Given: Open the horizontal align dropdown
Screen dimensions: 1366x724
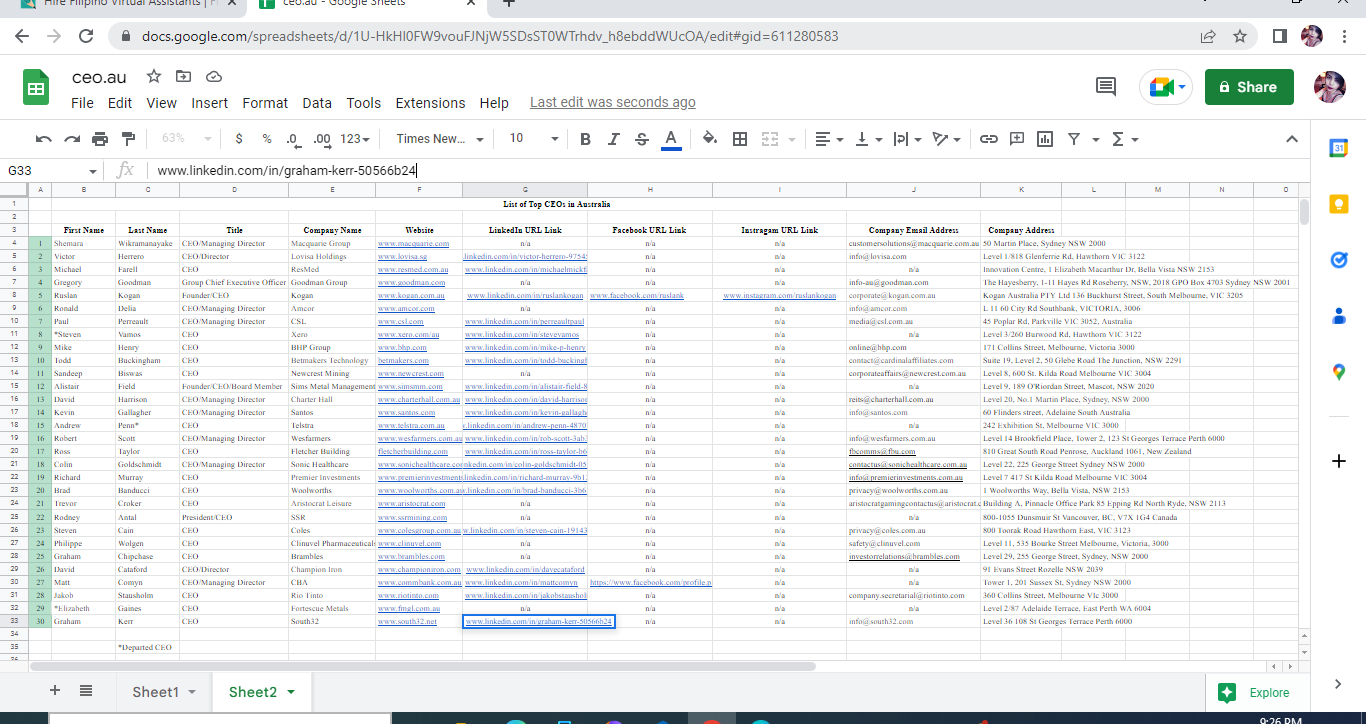Looking at the screenshot, I should pyautogui.click(x=829, y=139).
